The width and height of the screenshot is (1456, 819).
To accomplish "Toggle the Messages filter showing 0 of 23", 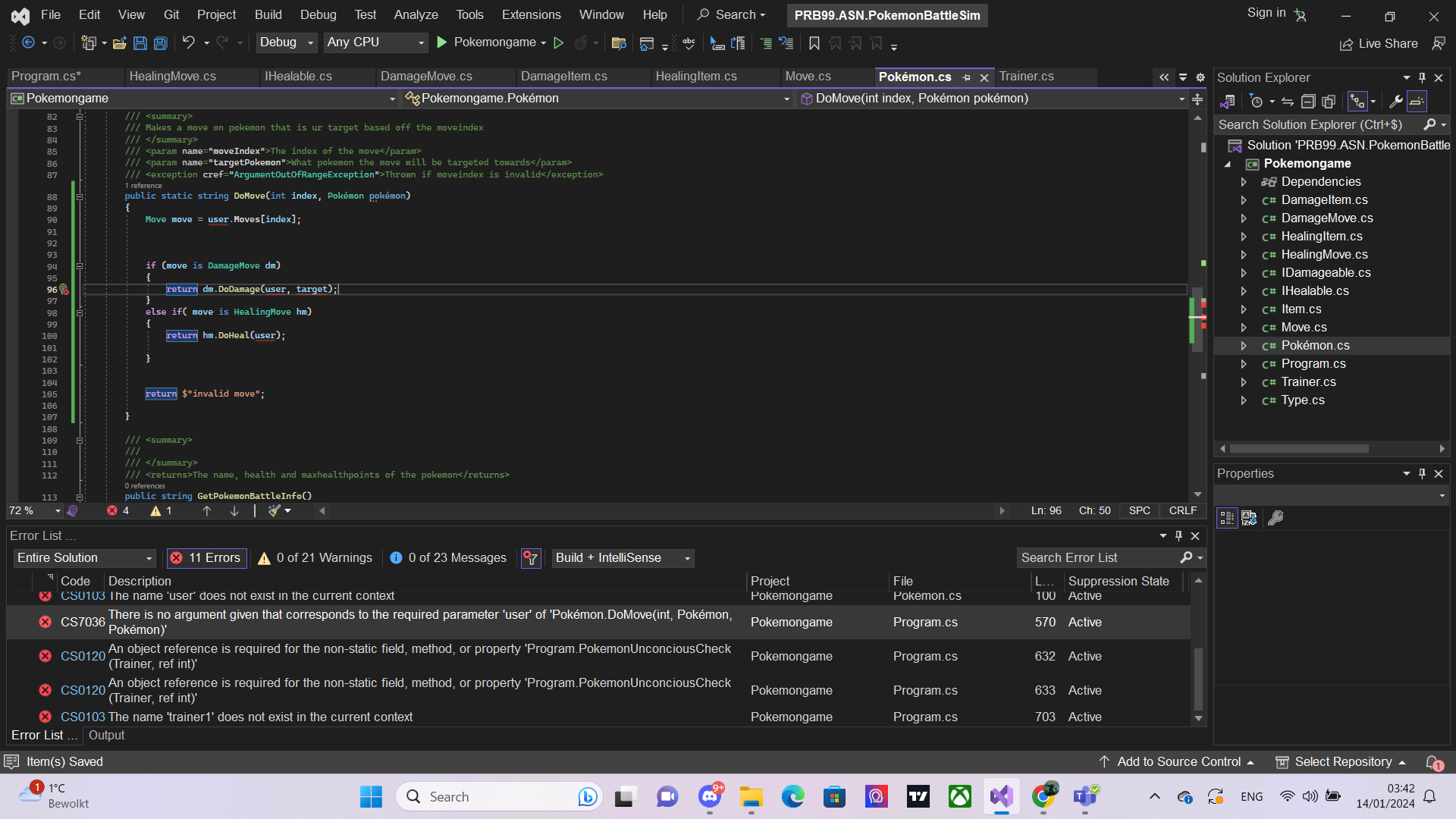I will point(448,558).
